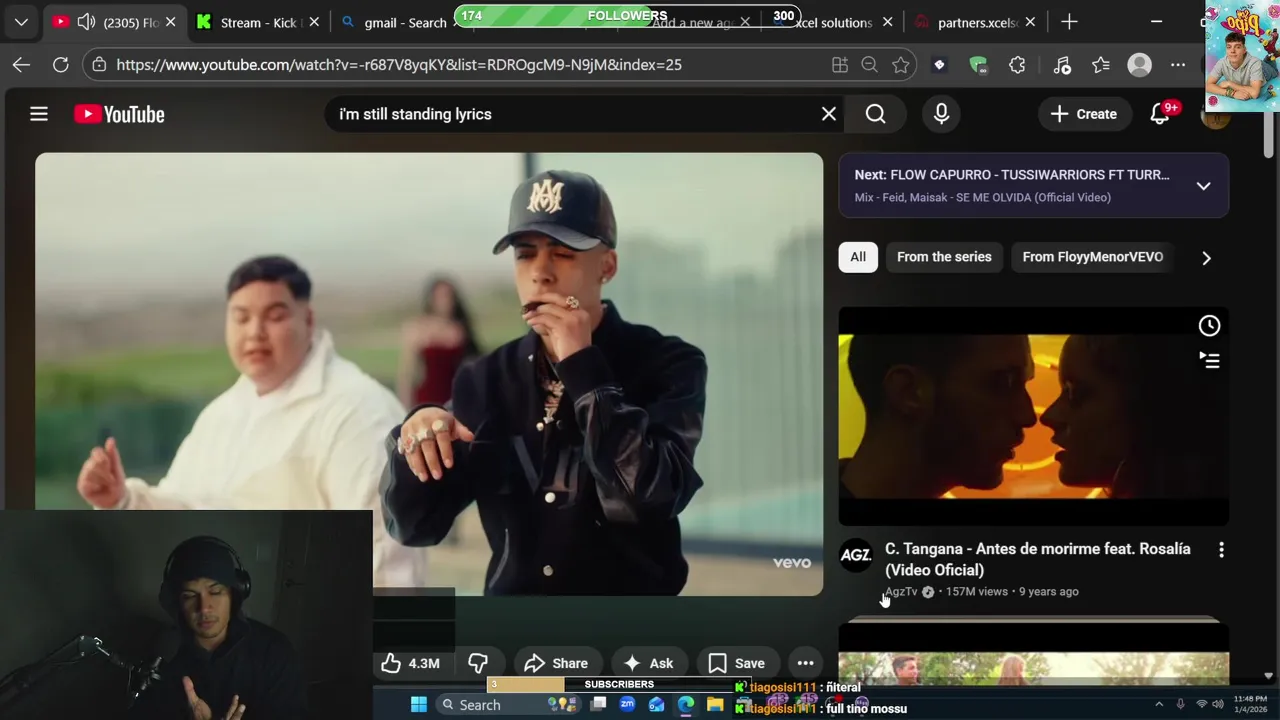The image size is (1280, 720).
Task: Save the video to a playlist
Action: tap(736, 663)
